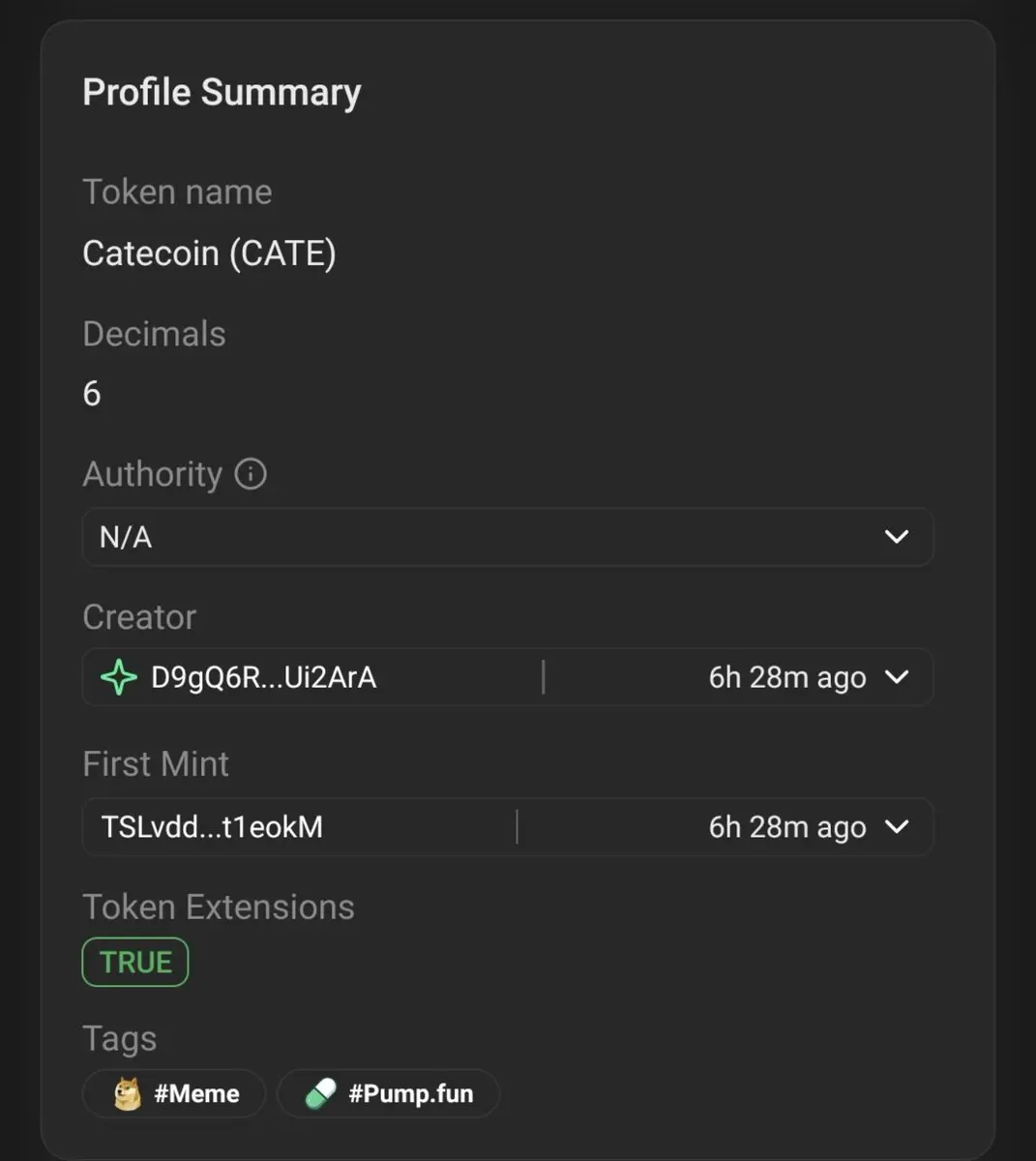Image resolution: width=1036 pixels, height=1161 pixels.
Task: Click the Creator 6h 28m ago timestamp
Action: [787, 677]
